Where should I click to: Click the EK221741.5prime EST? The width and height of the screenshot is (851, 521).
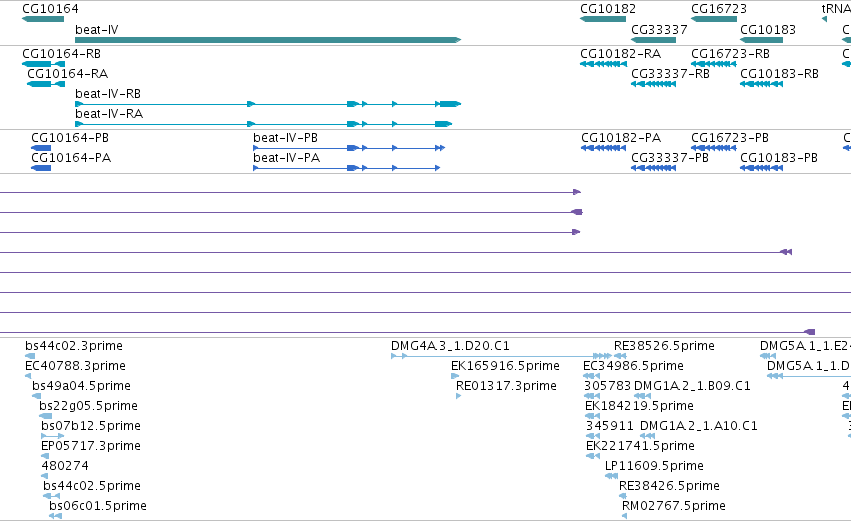(x=593, y=456)
